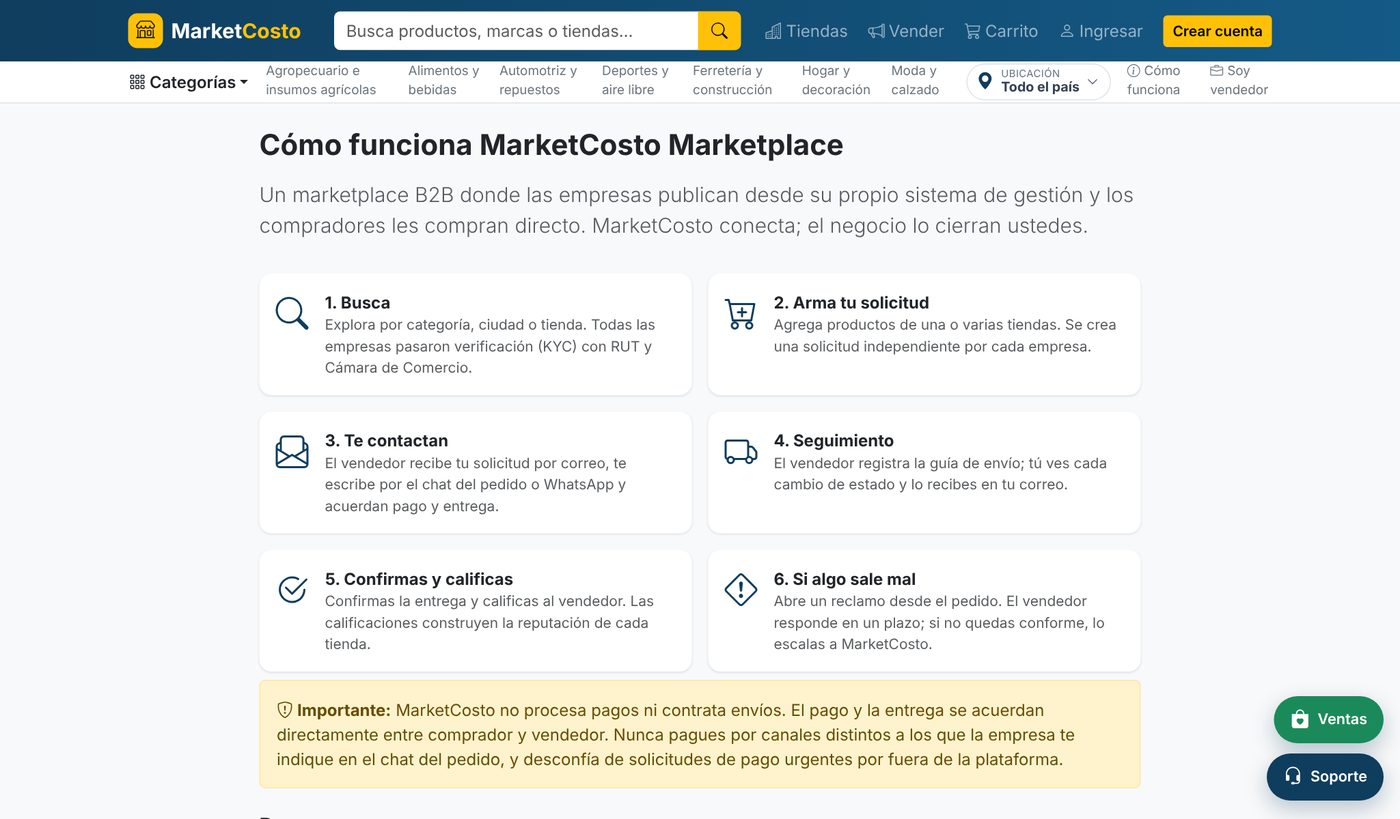This screenshot has width=1400, height=819.
Task: Click the card title 6. Si algo sale mal
Action: [844, 579]
